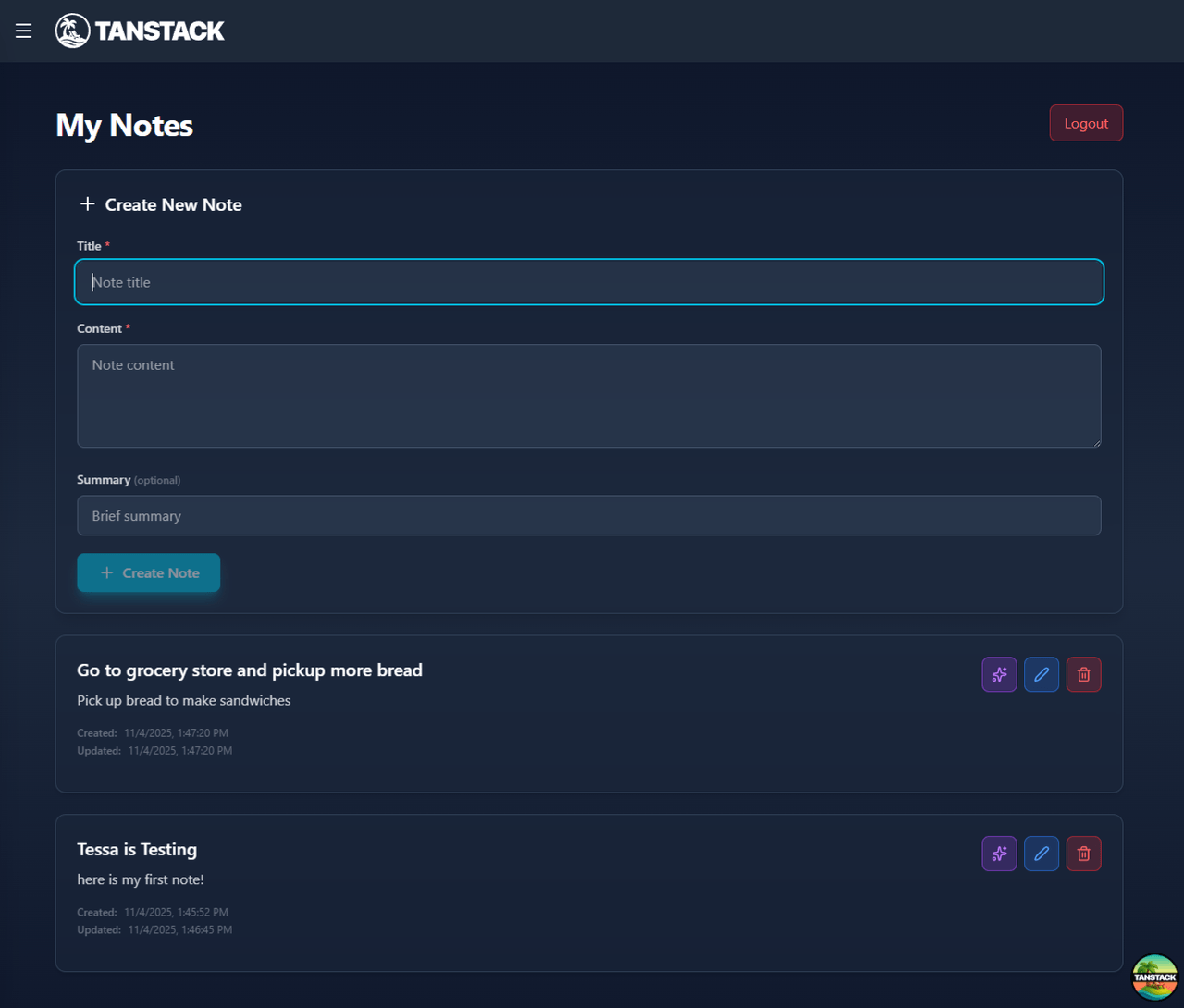Click the Brief summary input field
Image resolution: width=1184 pixels, height=1008 pixels.
(589, 516)
